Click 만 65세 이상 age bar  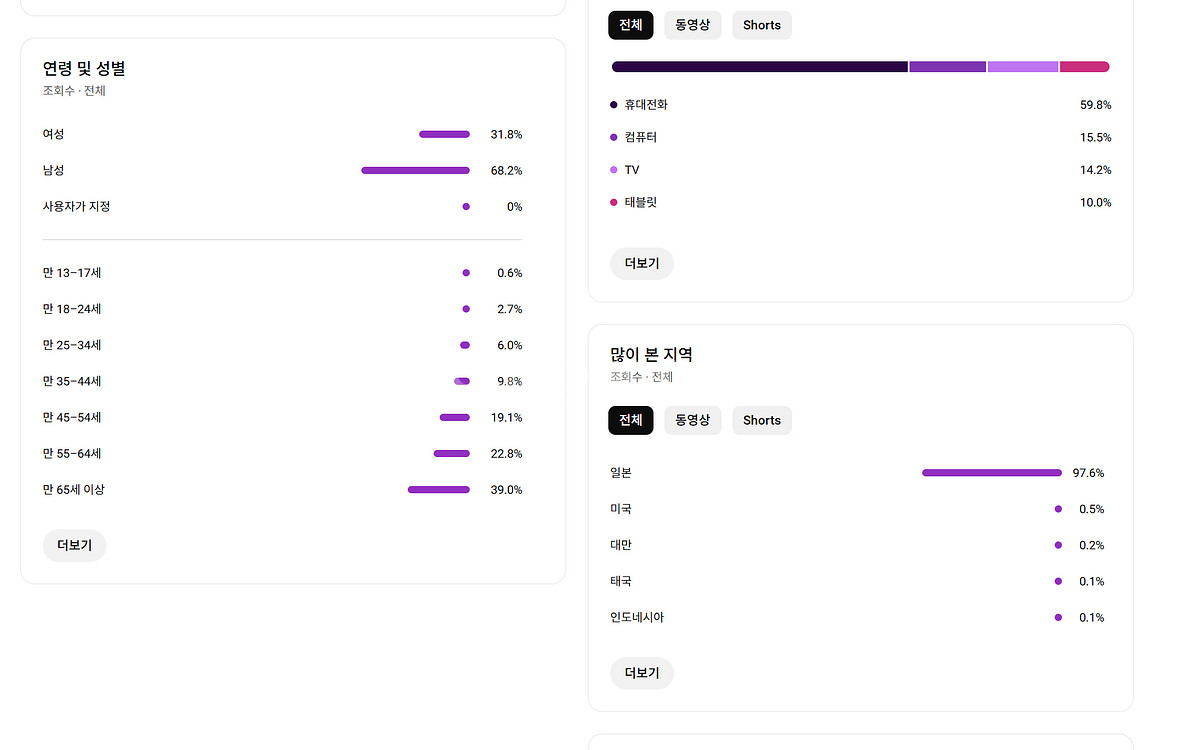coord(438,490)
